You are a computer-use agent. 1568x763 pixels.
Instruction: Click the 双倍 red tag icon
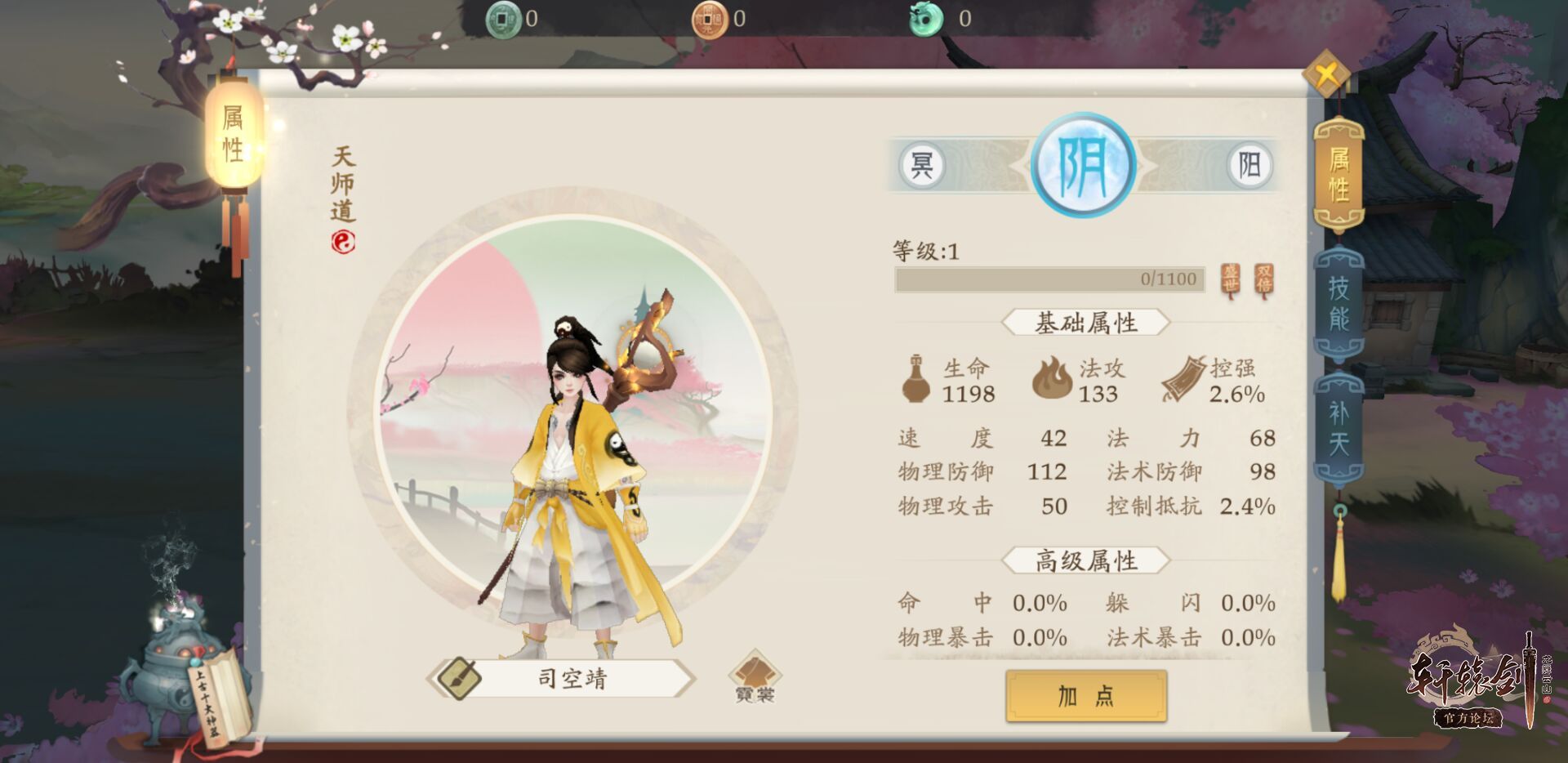point(1263,280)
